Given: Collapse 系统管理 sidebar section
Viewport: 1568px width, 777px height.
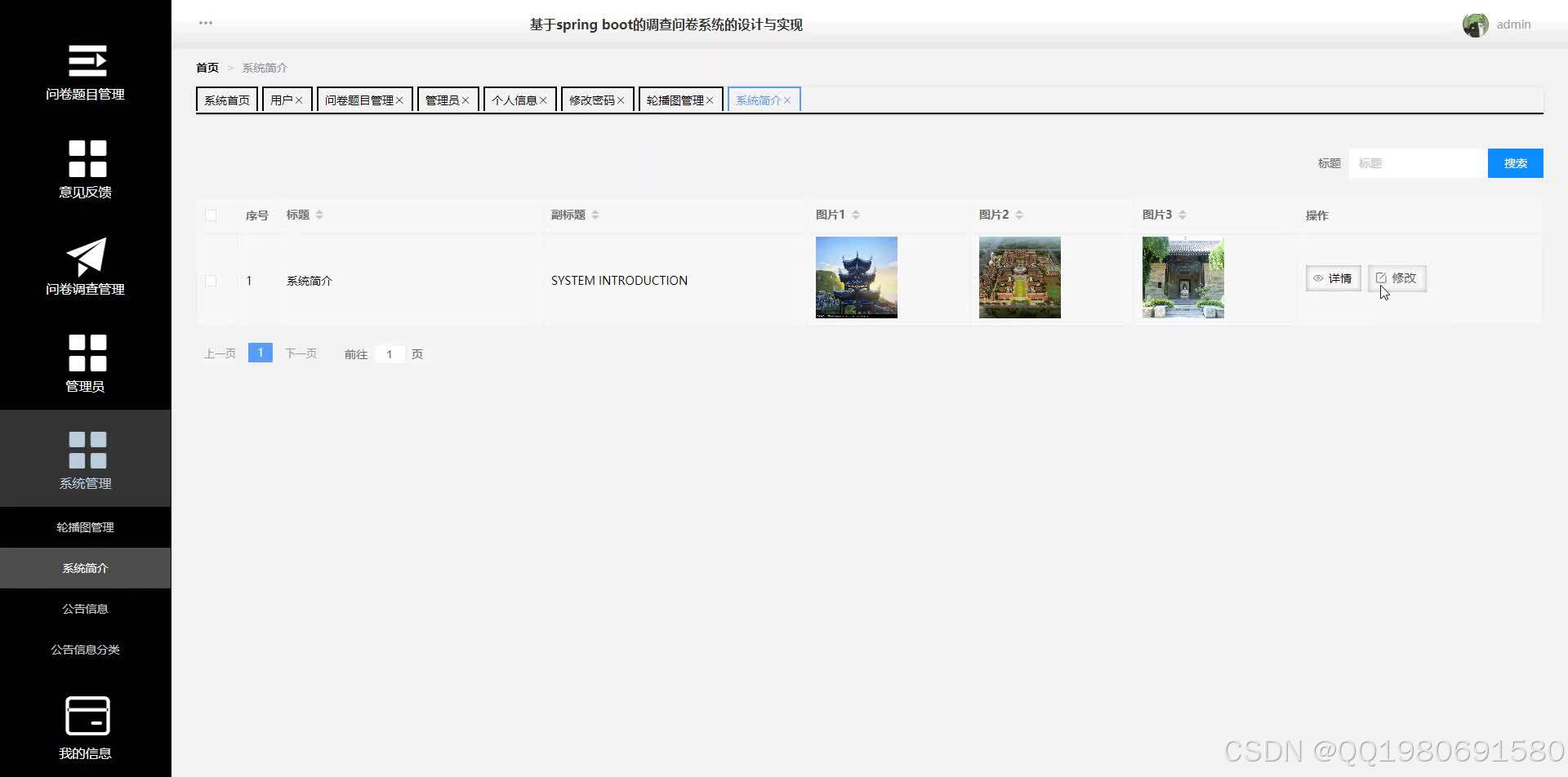Looking at the screenshot, I should click(86, 458).
